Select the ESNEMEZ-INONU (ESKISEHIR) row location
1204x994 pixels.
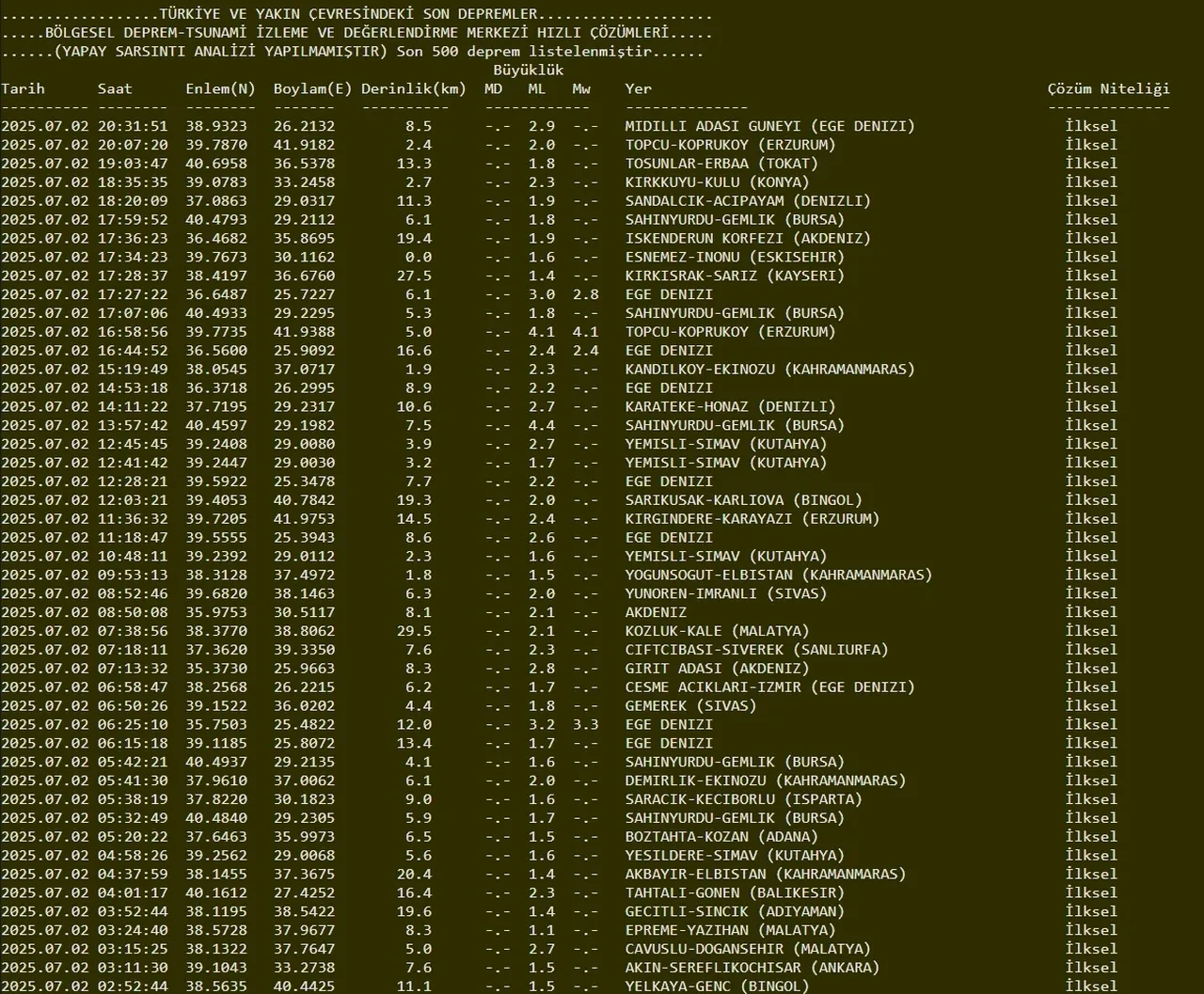pos(735,257)
